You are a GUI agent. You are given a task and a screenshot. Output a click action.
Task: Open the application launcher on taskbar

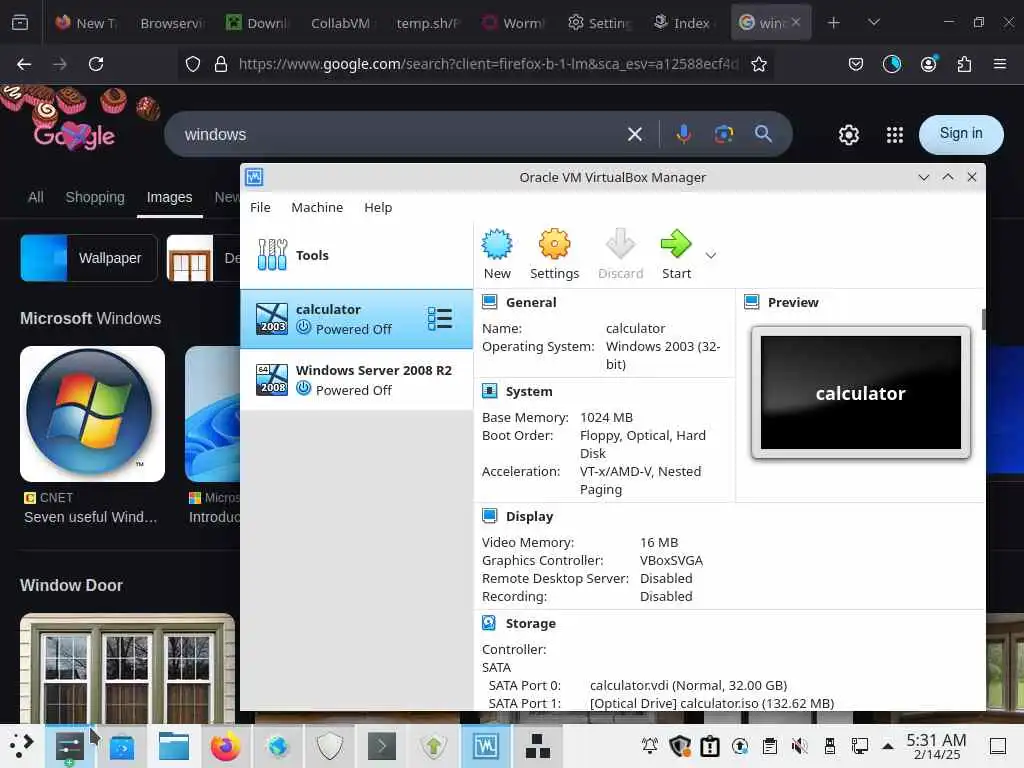tap(21, 746)
